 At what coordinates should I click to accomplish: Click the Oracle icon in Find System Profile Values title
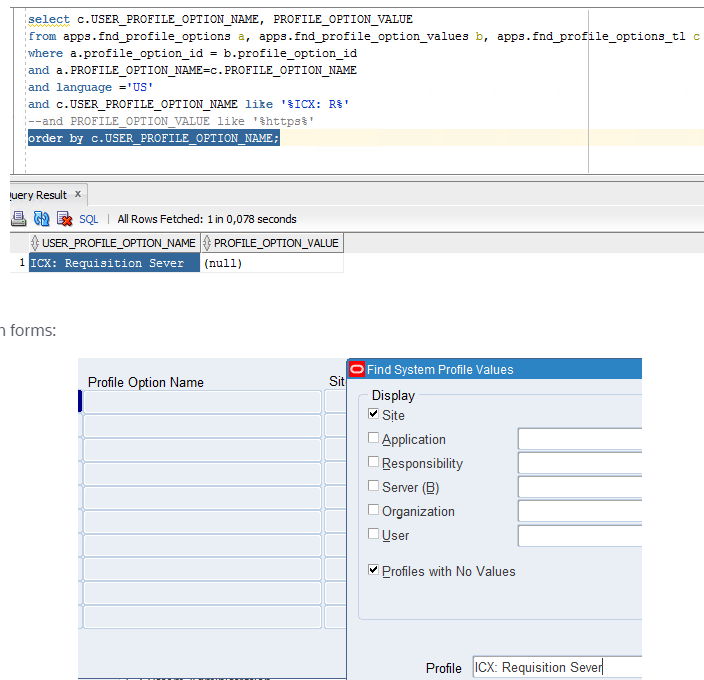[x=357, y=370]
